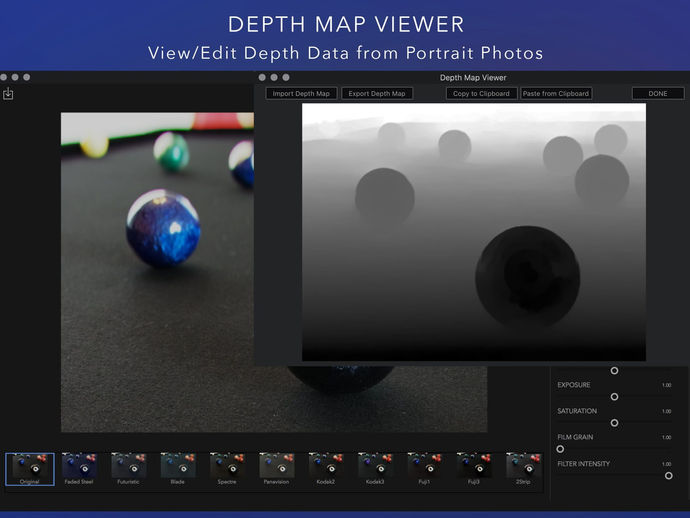Screen dimensions: 690x518
Task: Click the Filter Intensity slider handle
Action: (x=668, y=475)
